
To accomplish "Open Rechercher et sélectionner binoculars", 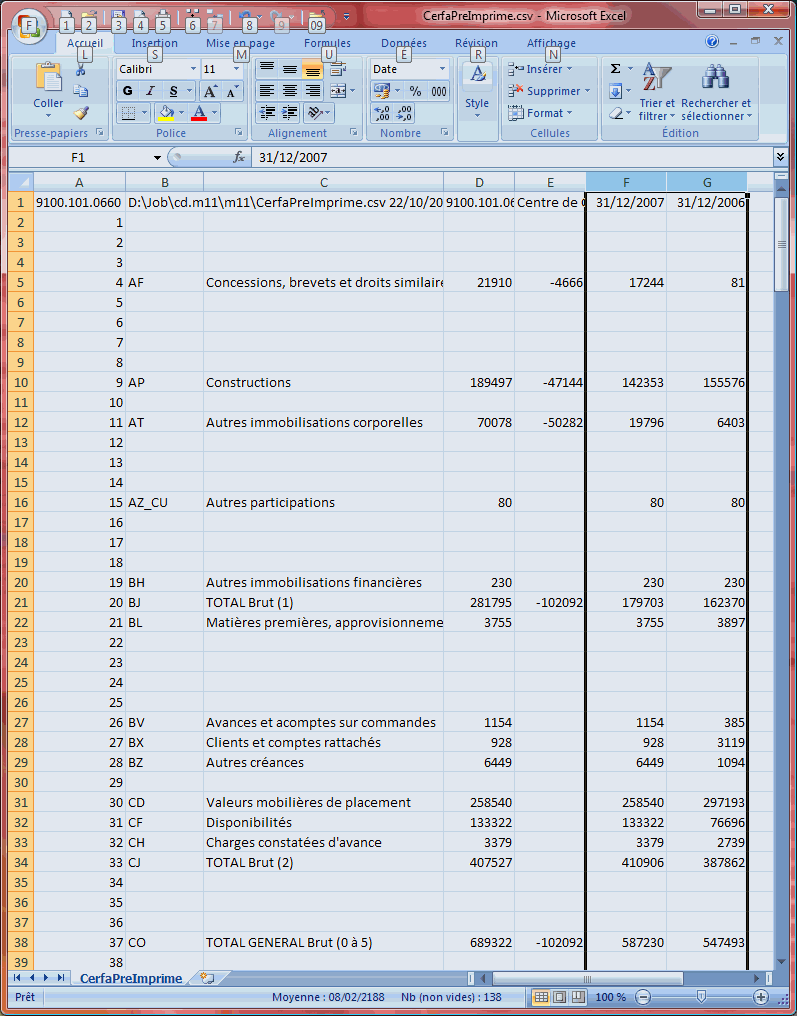I will click(x=715, y=93).
